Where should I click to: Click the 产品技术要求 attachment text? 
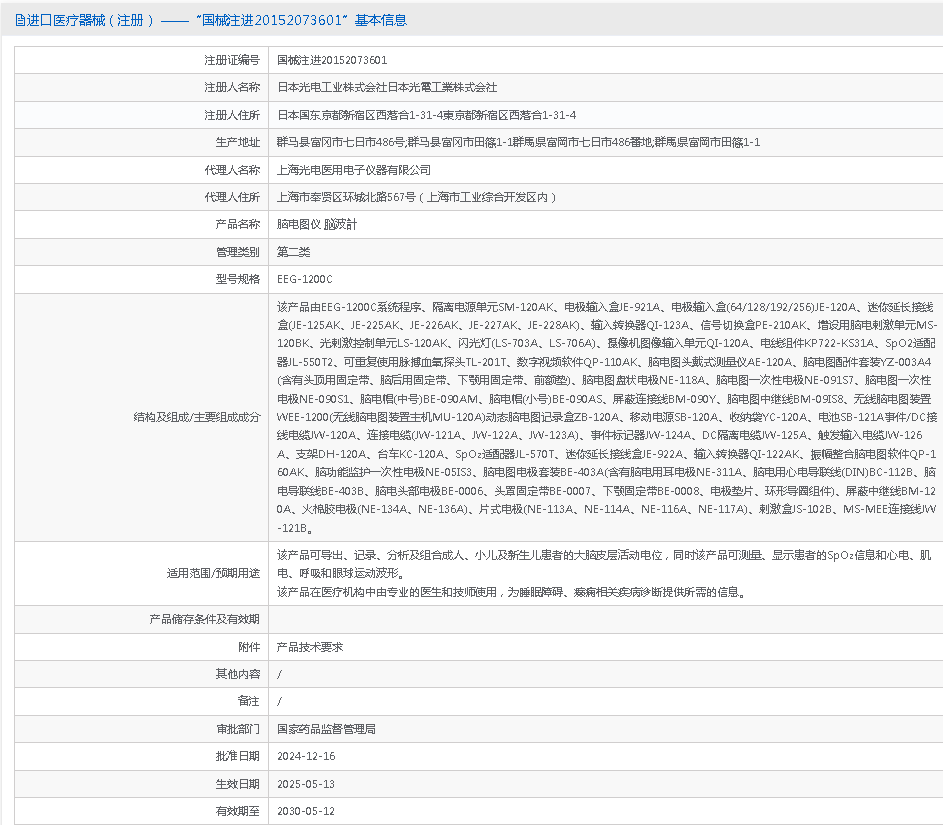coord(309,647)
